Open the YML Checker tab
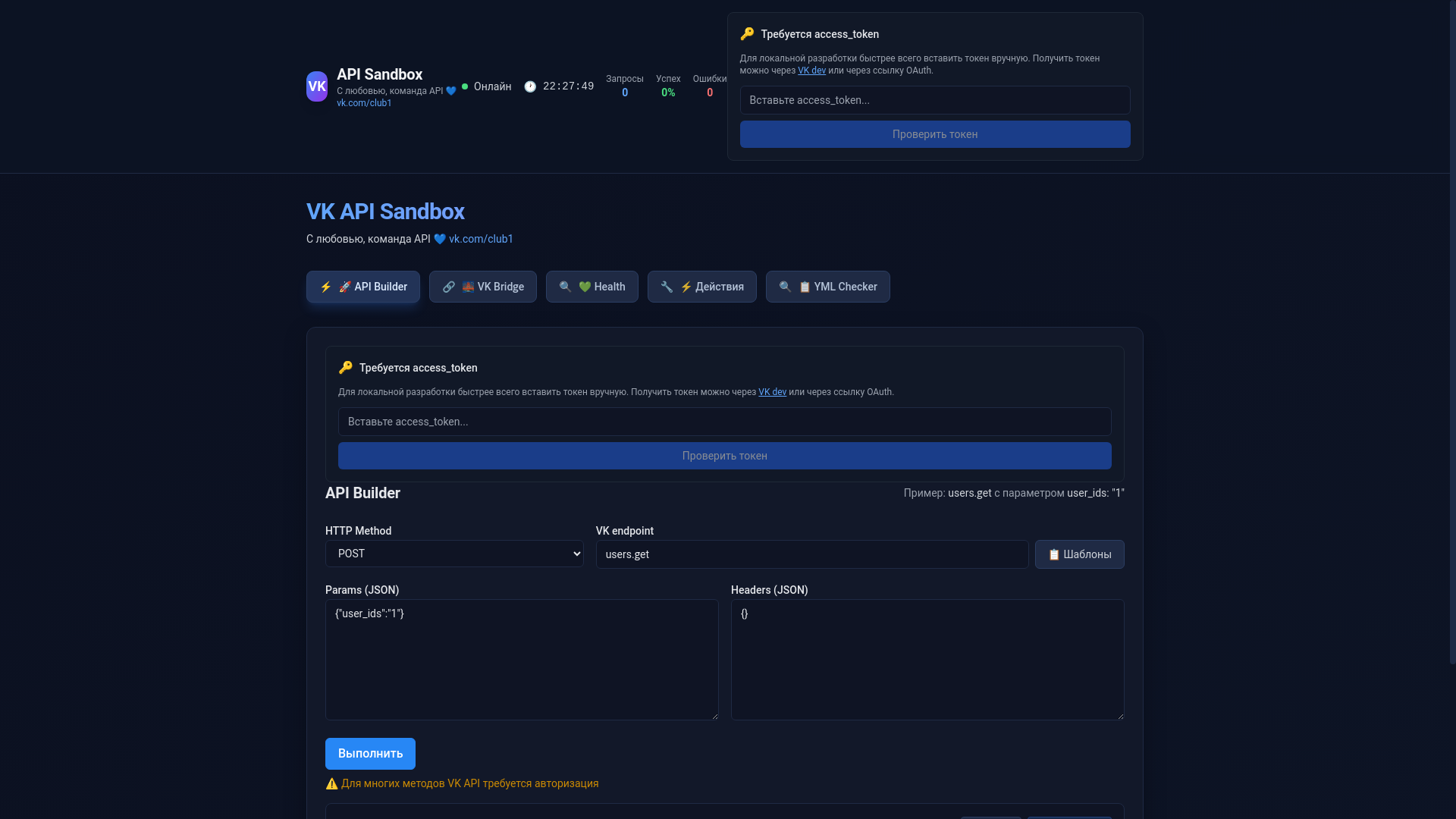Viewport: 1456px width, 819px height. (828, 287)
